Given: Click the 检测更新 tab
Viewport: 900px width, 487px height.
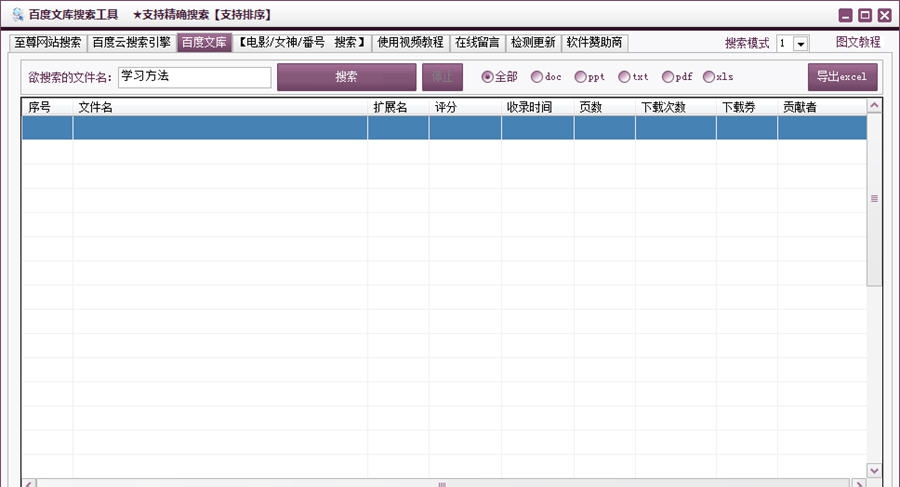Looking at the screenshot, I should [x=533, y=42].
